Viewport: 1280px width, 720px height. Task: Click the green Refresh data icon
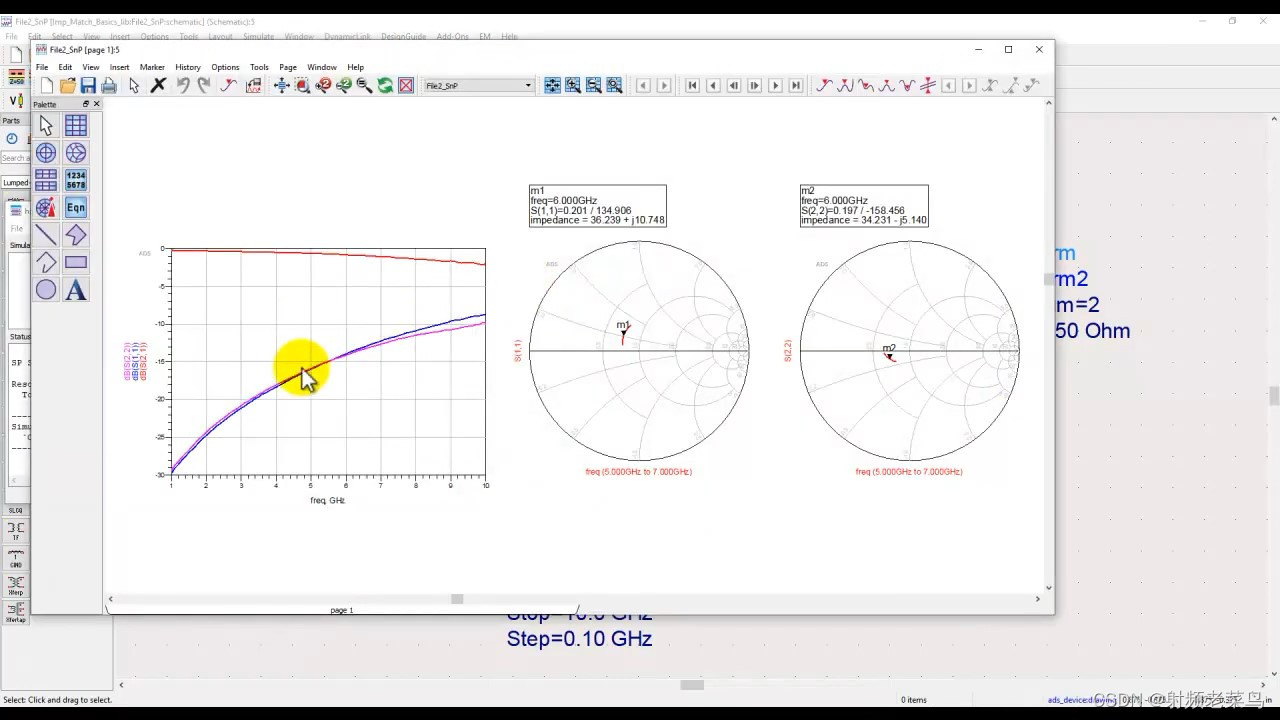click(385, 86)
